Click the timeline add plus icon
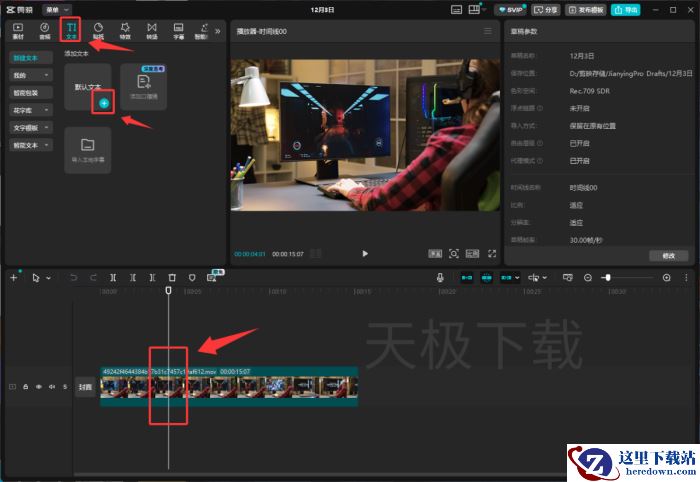700x482 pixels. [x=13, y=278]
